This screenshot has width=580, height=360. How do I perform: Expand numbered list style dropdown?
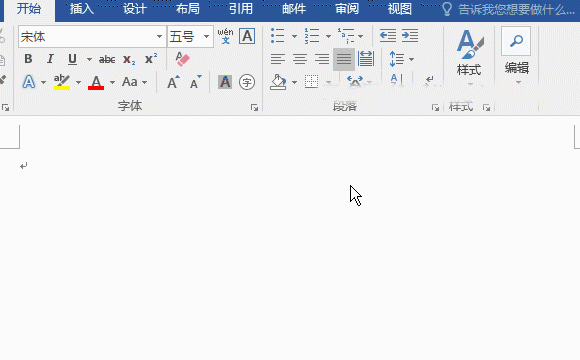pos(328,36)
